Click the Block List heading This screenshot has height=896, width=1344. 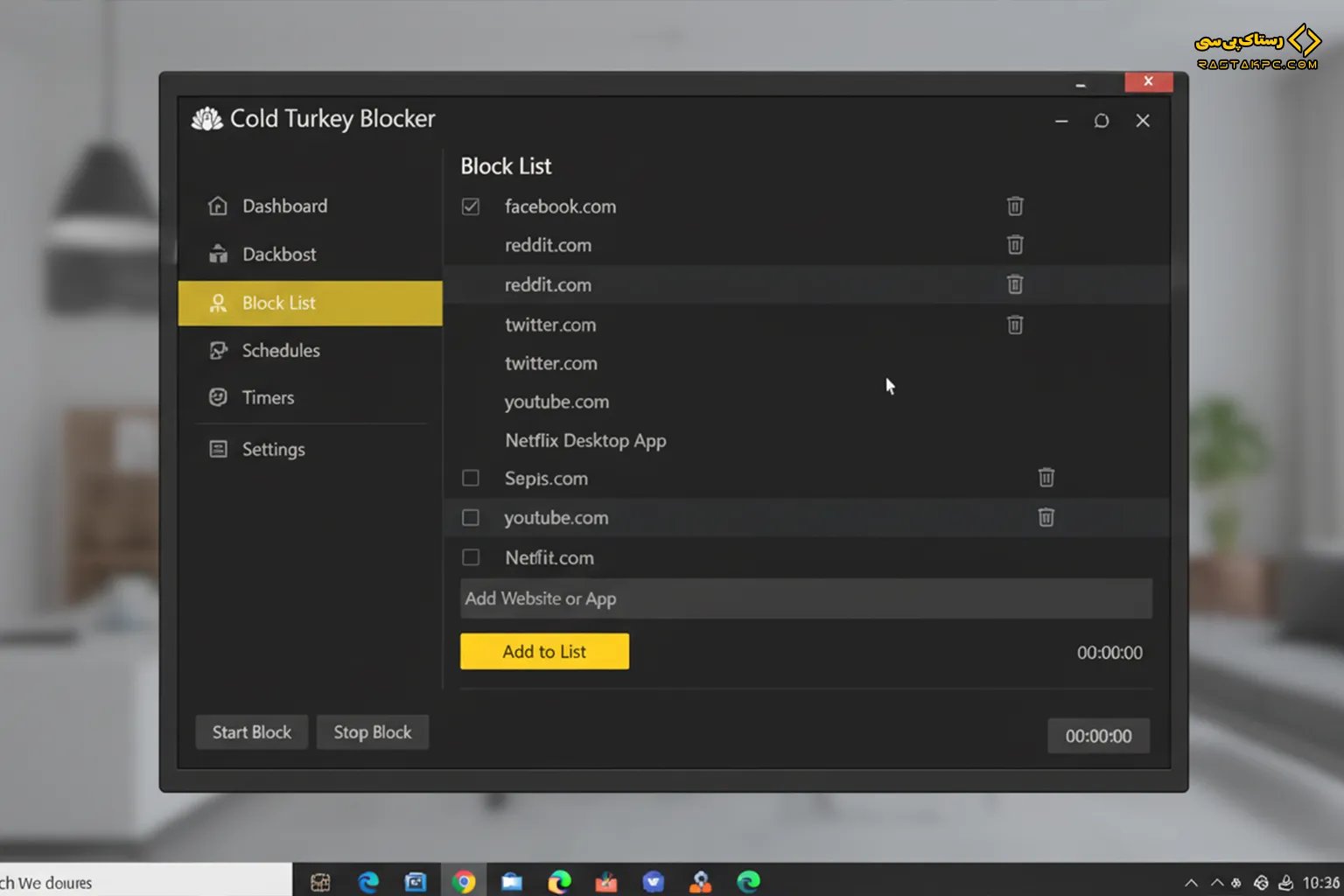pyautogui.click(x=506, y=166)
